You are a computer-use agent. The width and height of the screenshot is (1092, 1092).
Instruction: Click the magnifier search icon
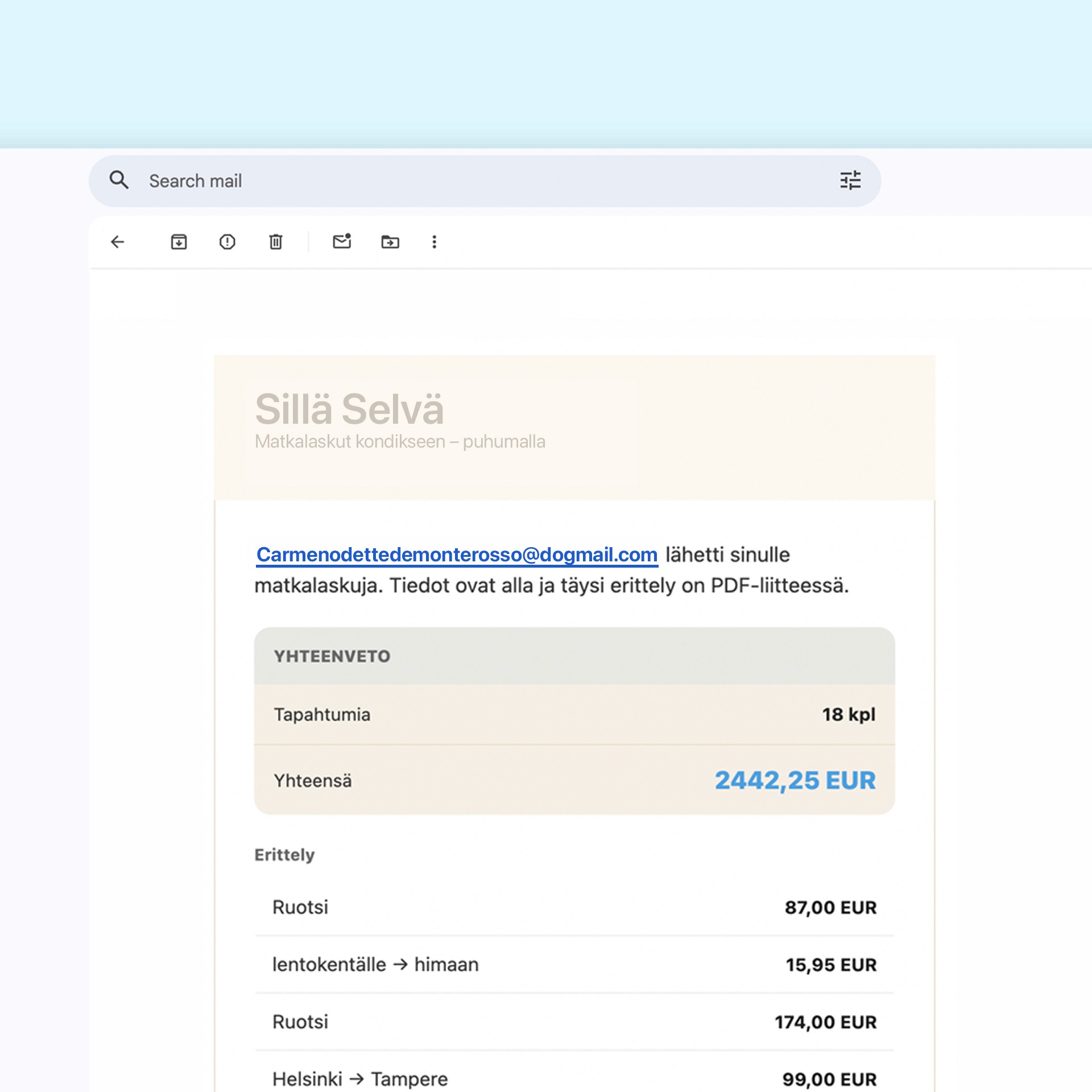[119, 180]
